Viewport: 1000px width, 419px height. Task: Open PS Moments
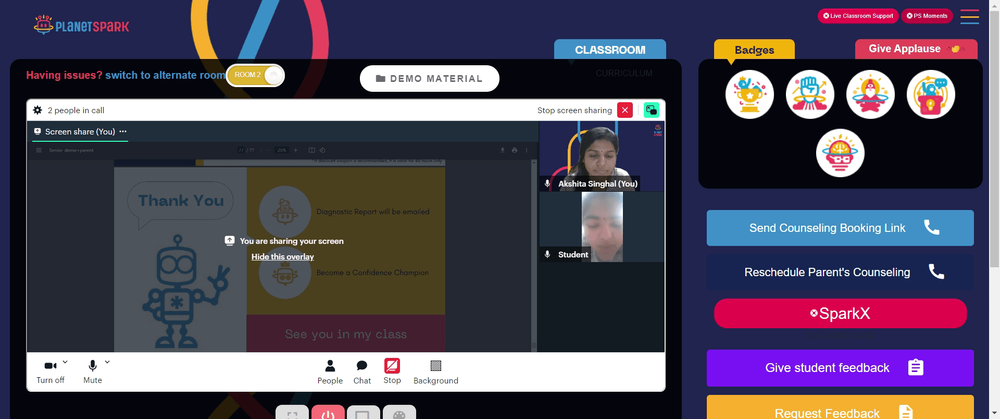[927, 16]
